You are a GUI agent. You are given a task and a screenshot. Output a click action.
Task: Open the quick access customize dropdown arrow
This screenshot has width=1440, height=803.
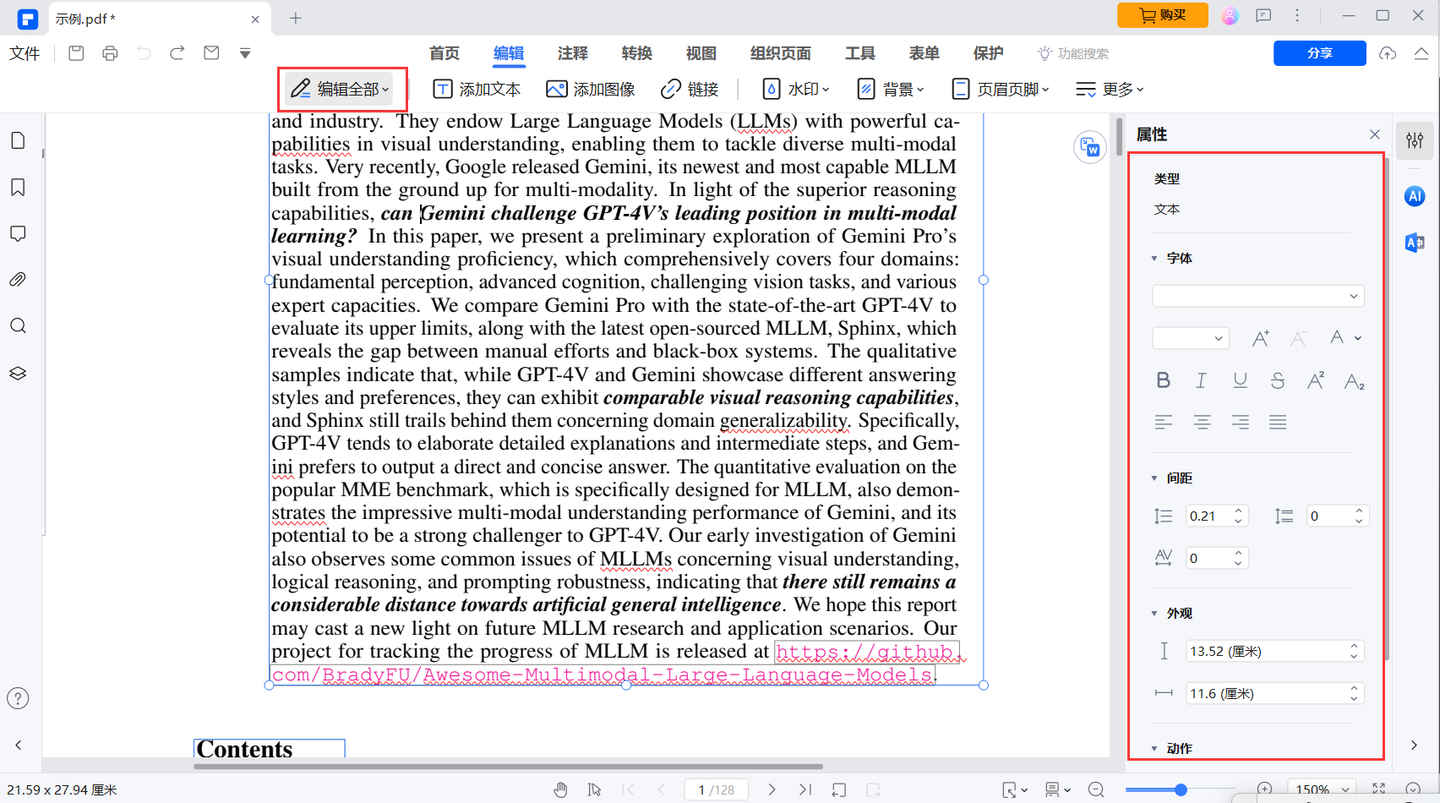coord(245,53)
